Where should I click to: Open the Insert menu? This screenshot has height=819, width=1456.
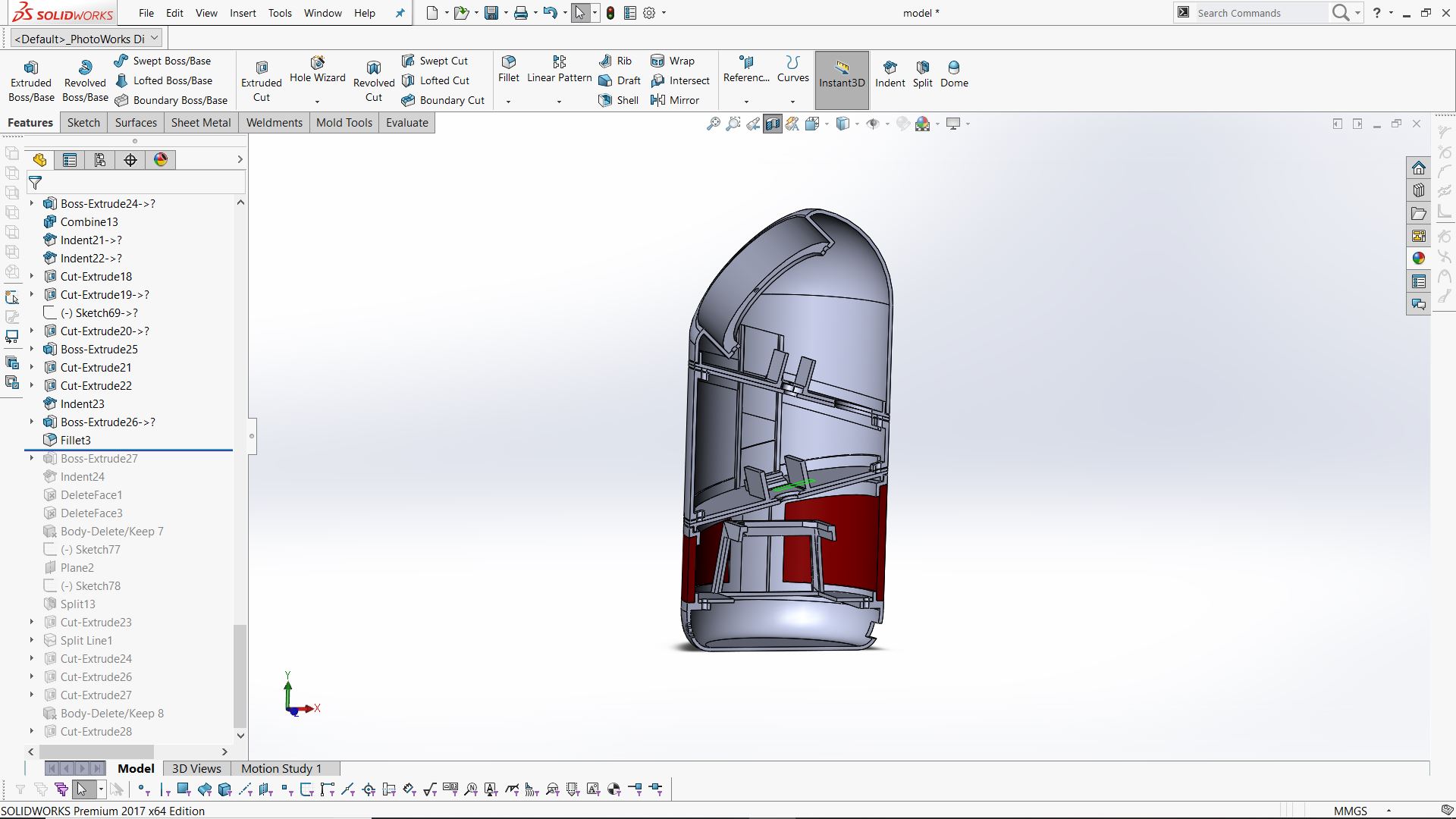(243, 13)
